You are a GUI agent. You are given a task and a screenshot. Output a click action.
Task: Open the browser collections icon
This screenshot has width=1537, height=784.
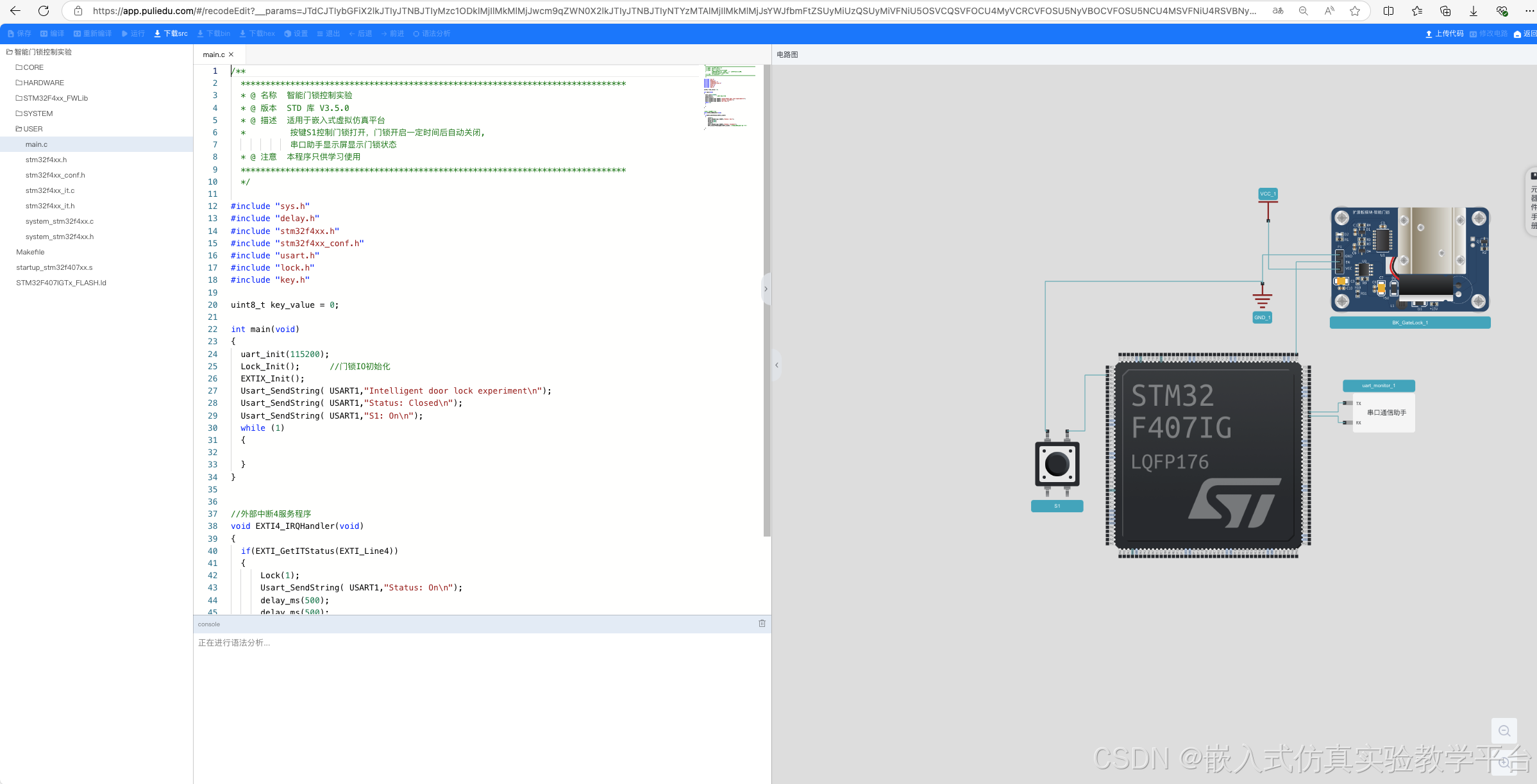pos(1445,11)
